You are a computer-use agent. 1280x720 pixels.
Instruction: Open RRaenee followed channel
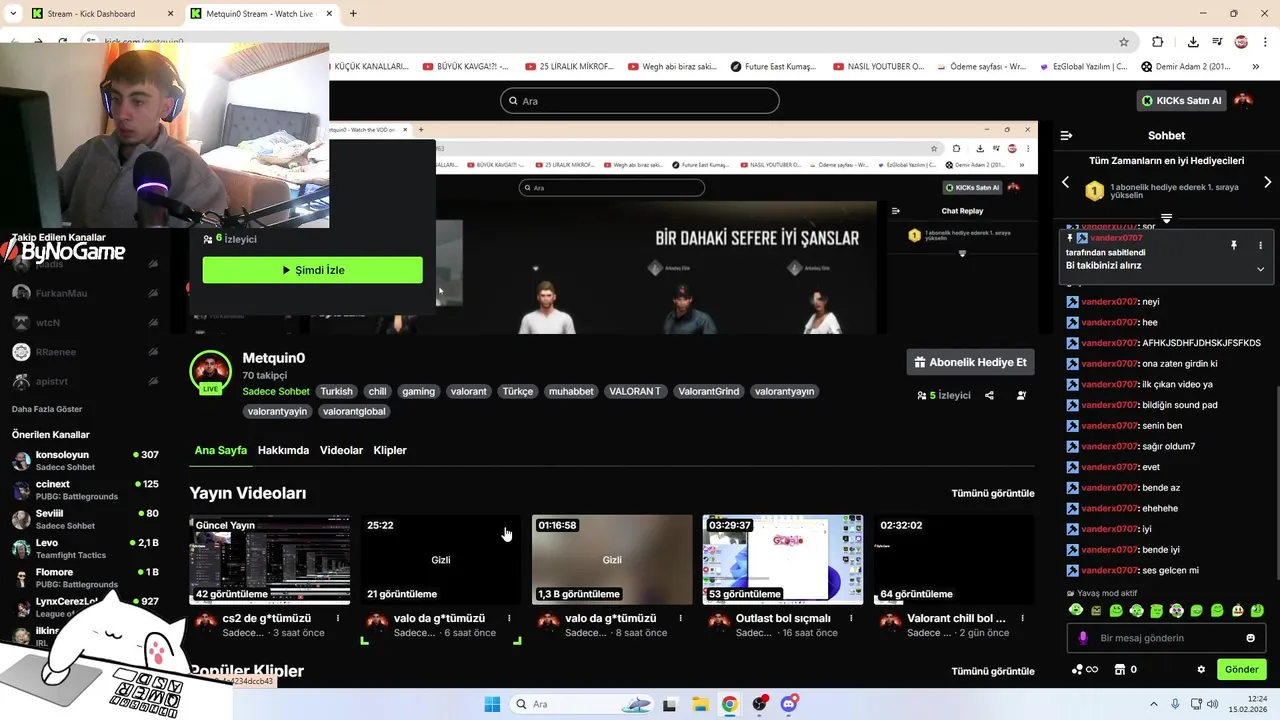84,352
